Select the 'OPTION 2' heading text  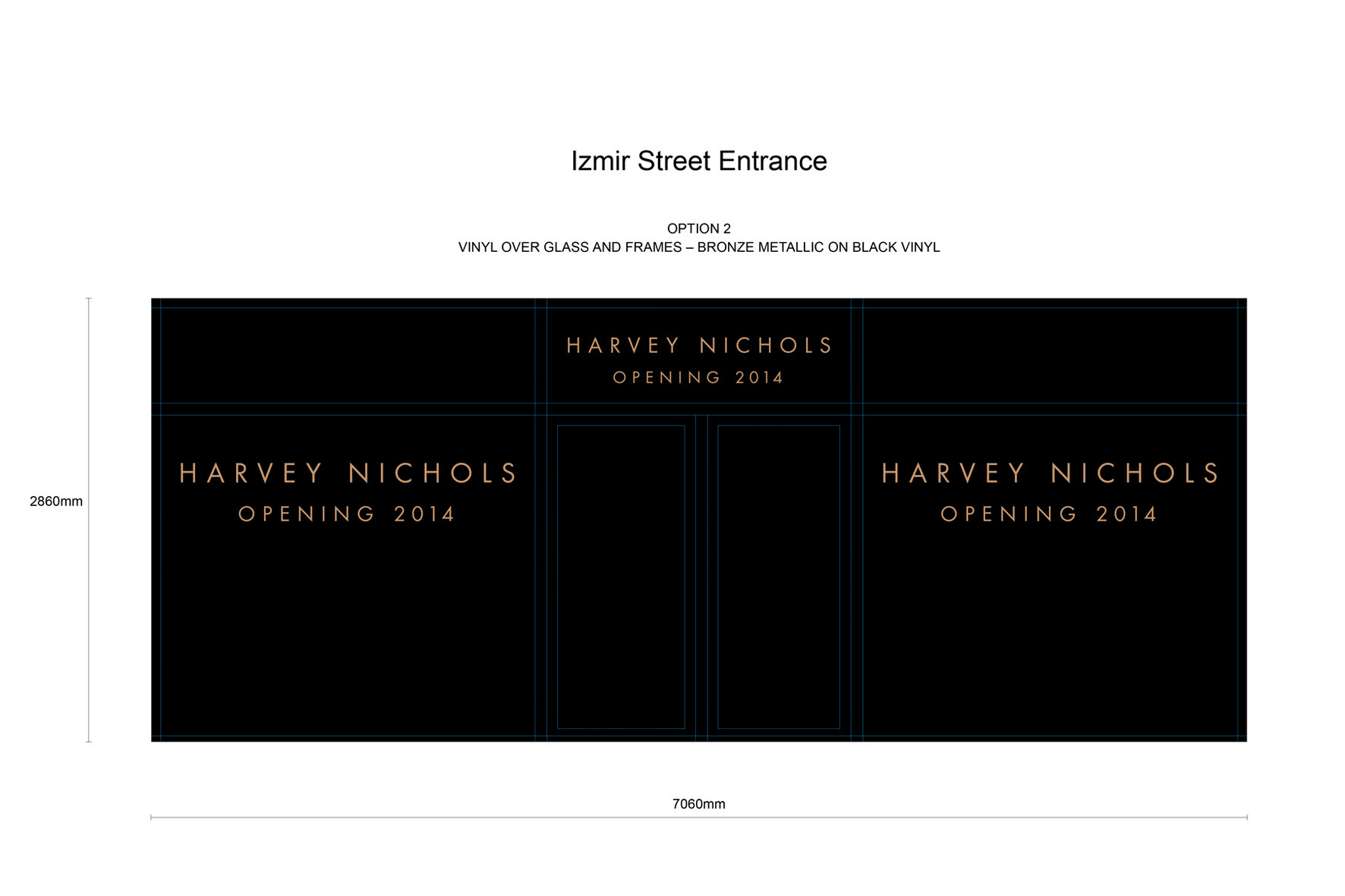pyautogui.click(x=698, y=228)
